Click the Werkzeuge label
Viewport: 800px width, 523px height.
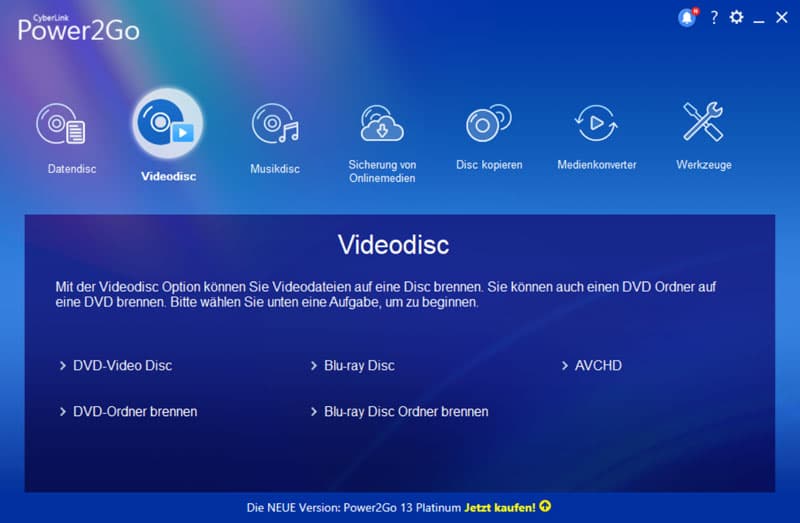704,165
